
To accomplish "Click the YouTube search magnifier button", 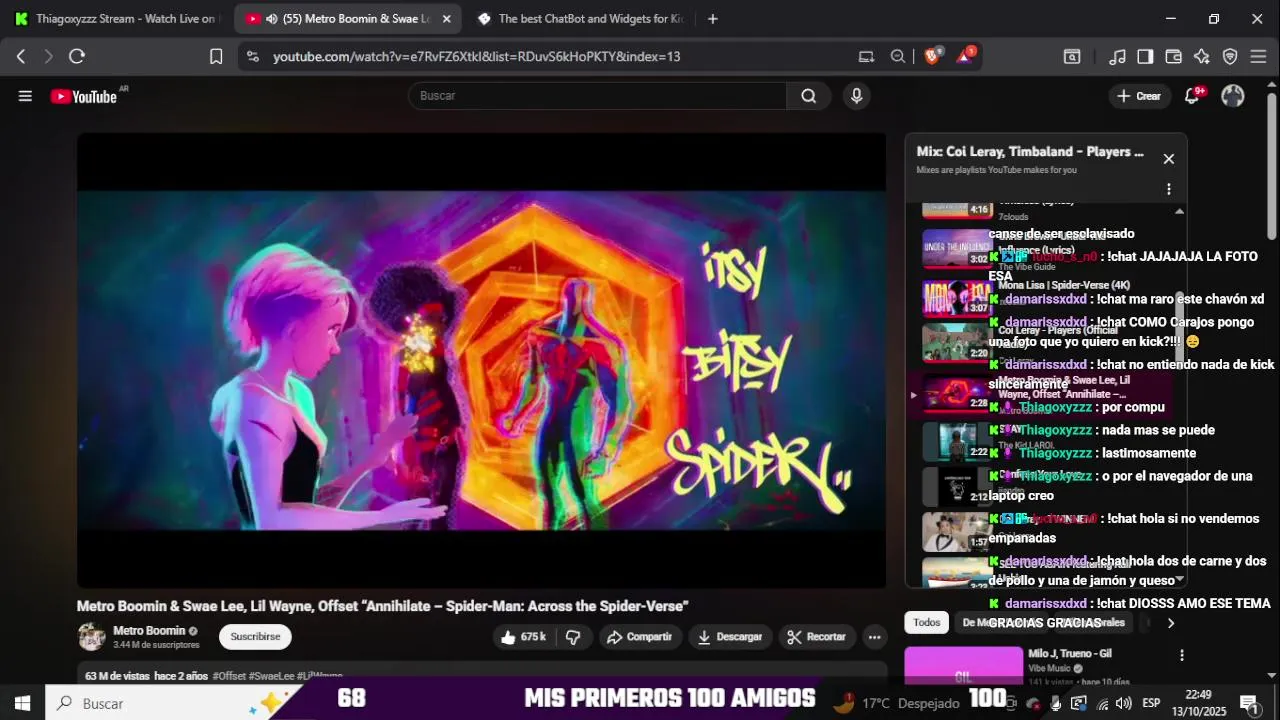I will click(x=809, y=96).
